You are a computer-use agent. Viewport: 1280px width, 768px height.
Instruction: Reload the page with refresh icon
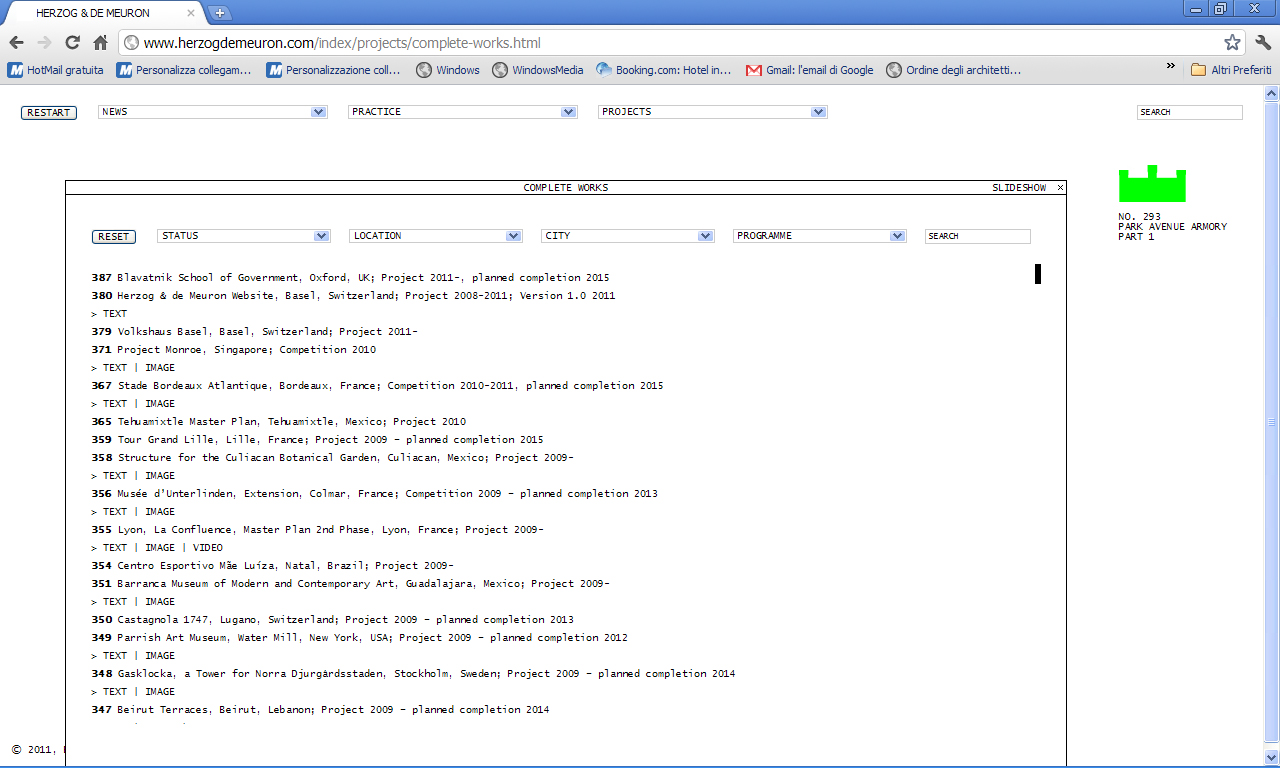point(72,43)
